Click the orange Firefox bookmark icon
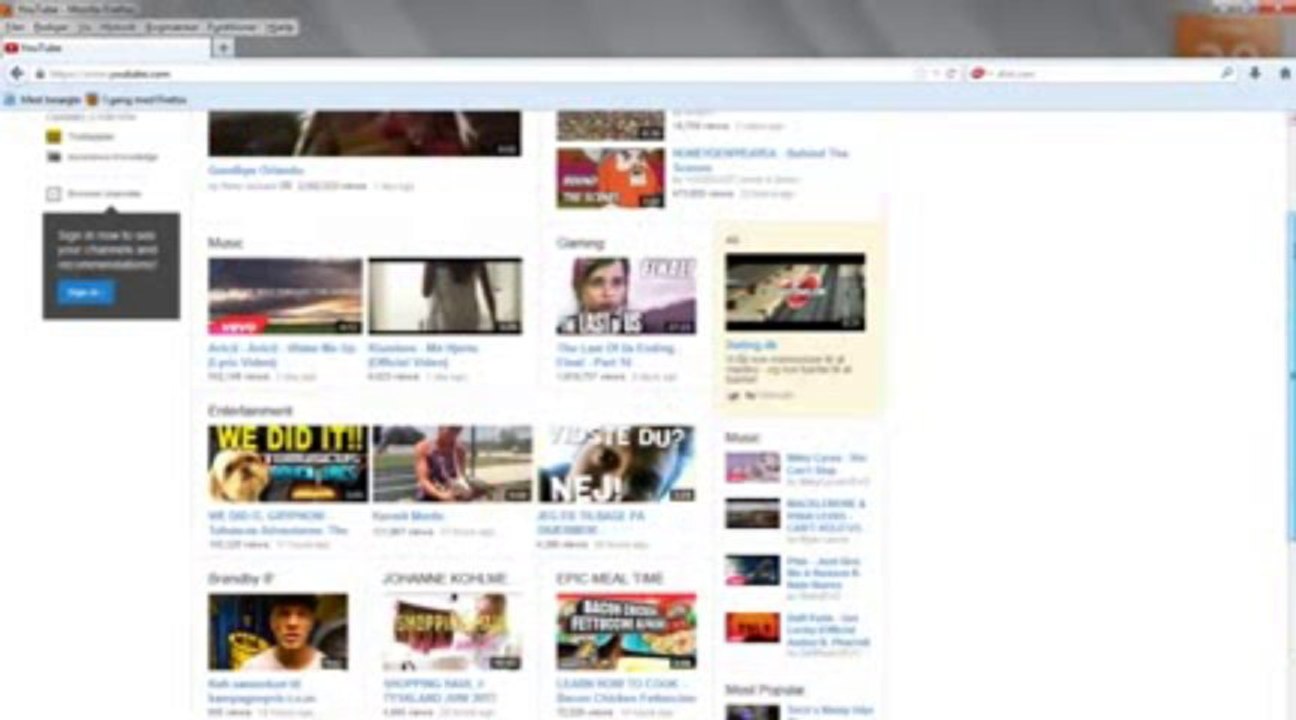 92,100
